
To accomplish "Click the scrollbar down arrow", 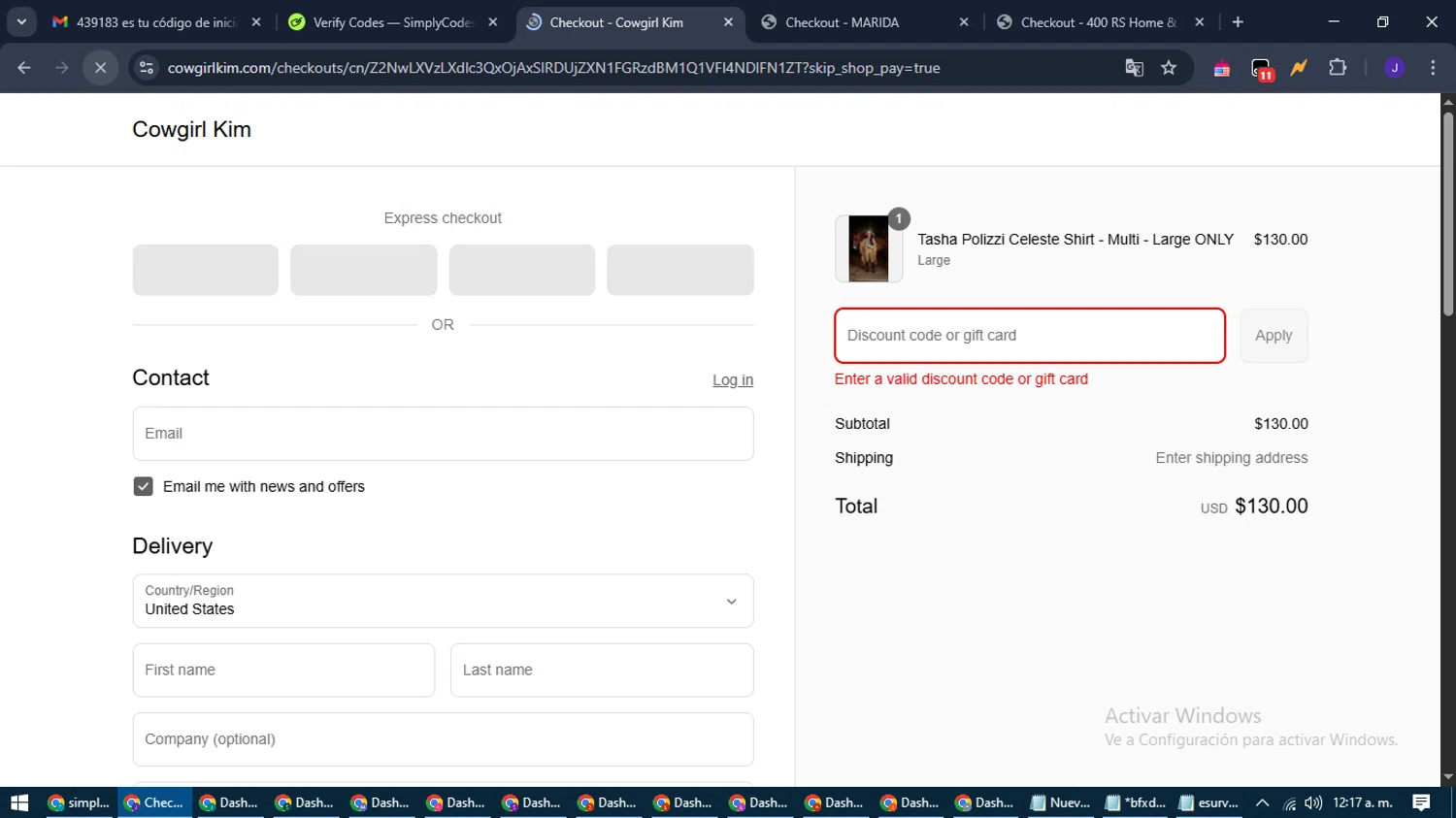I will coord(1448,777).
